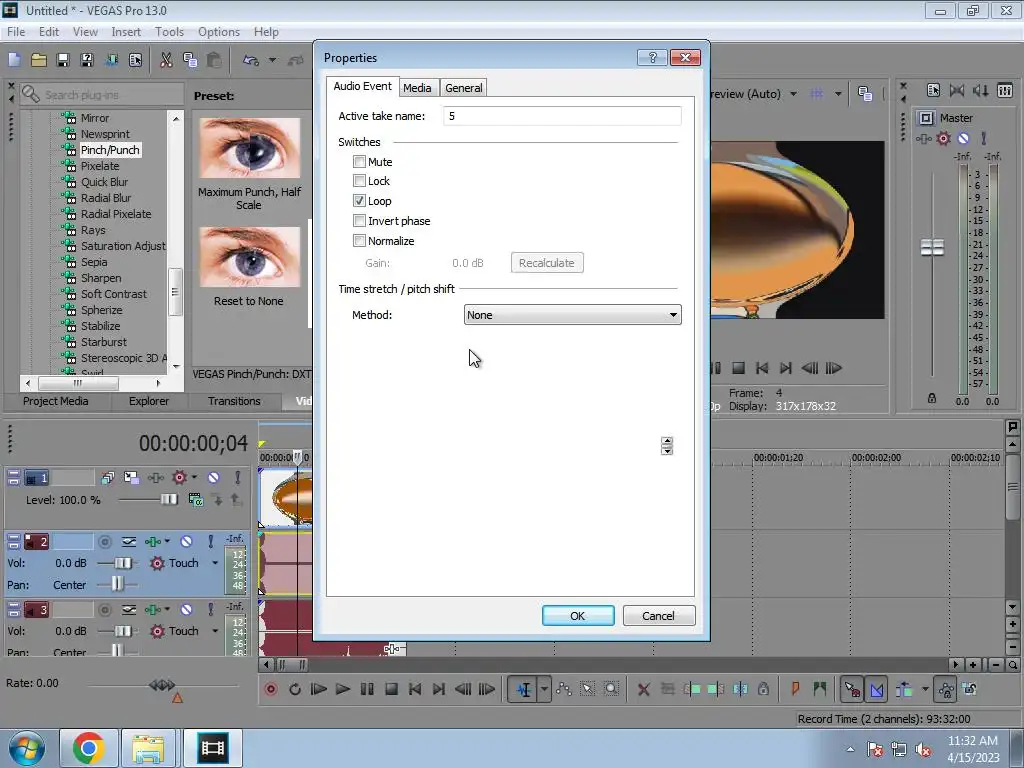
Task: Mute track 2 with its mute icon
Action: coord(186,541)
